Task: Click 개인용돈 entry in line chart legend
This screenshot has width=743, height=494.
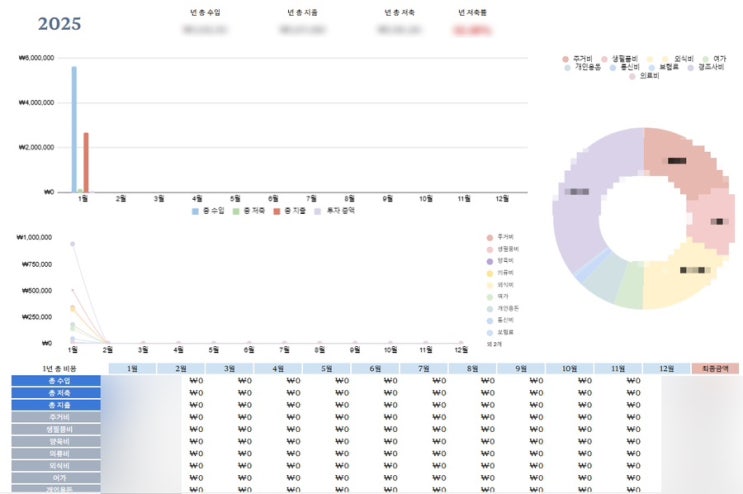Action: [503, 308]
